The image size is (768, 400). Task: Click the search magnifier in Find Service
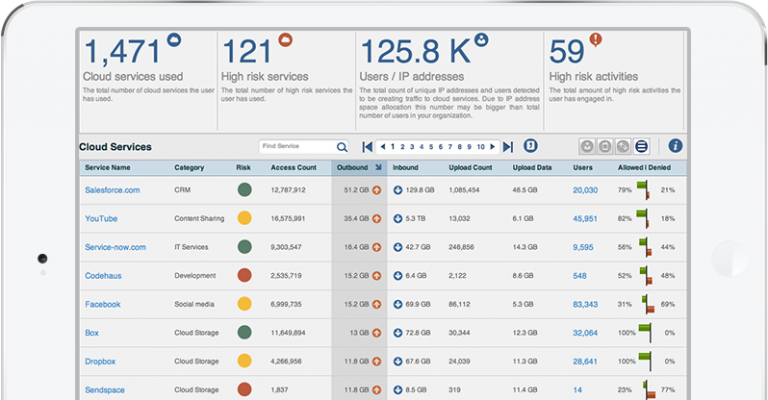point(342,147)
